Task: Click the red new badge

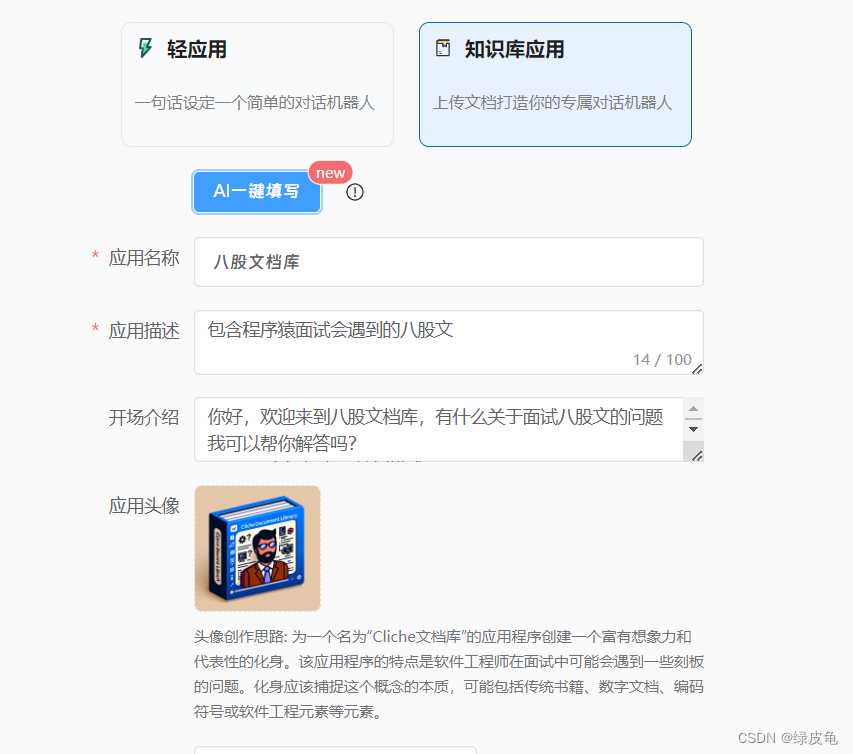Action: pyautogui.click(x=330, y=172)
